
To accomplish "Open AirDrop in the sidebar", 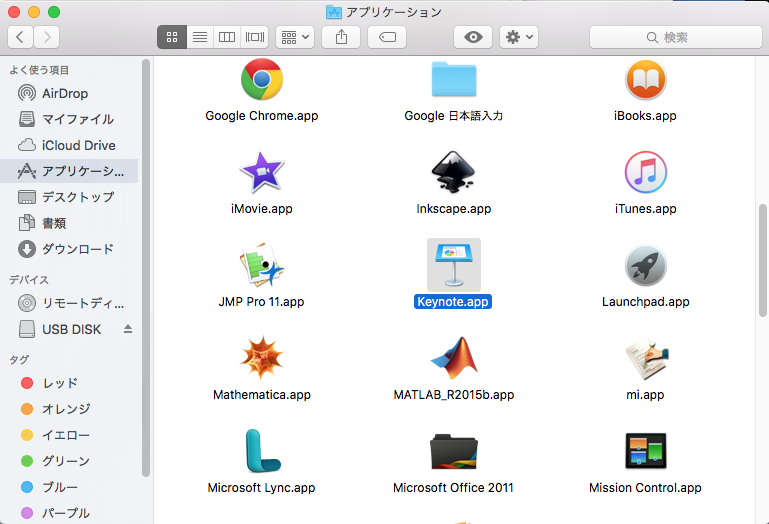I will point(69,93).
